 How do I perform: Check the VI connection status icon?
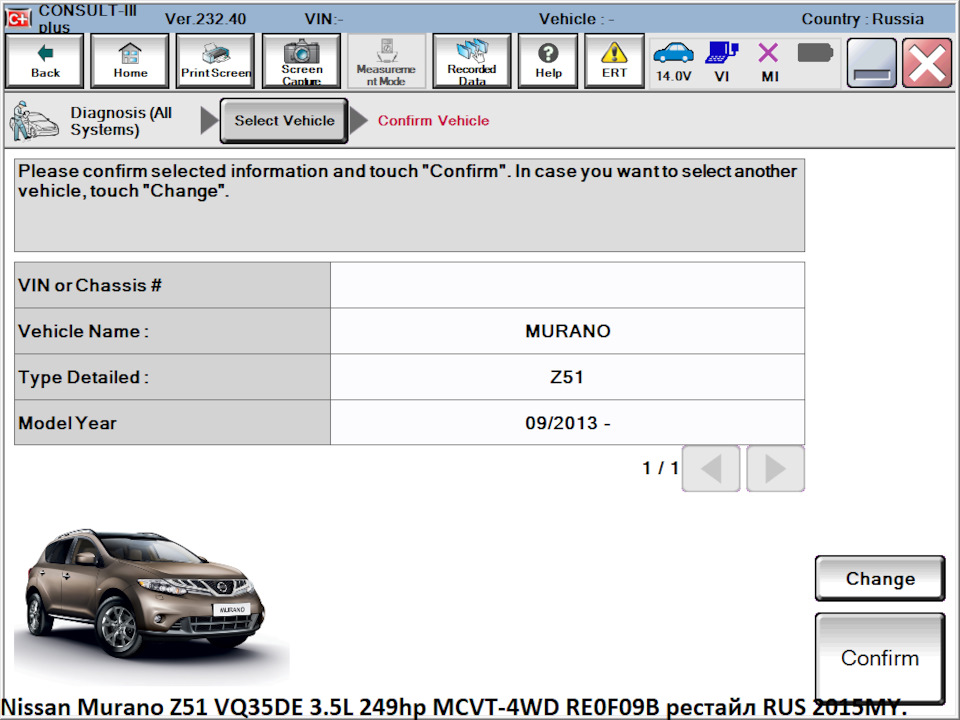(x=722, y=55)
